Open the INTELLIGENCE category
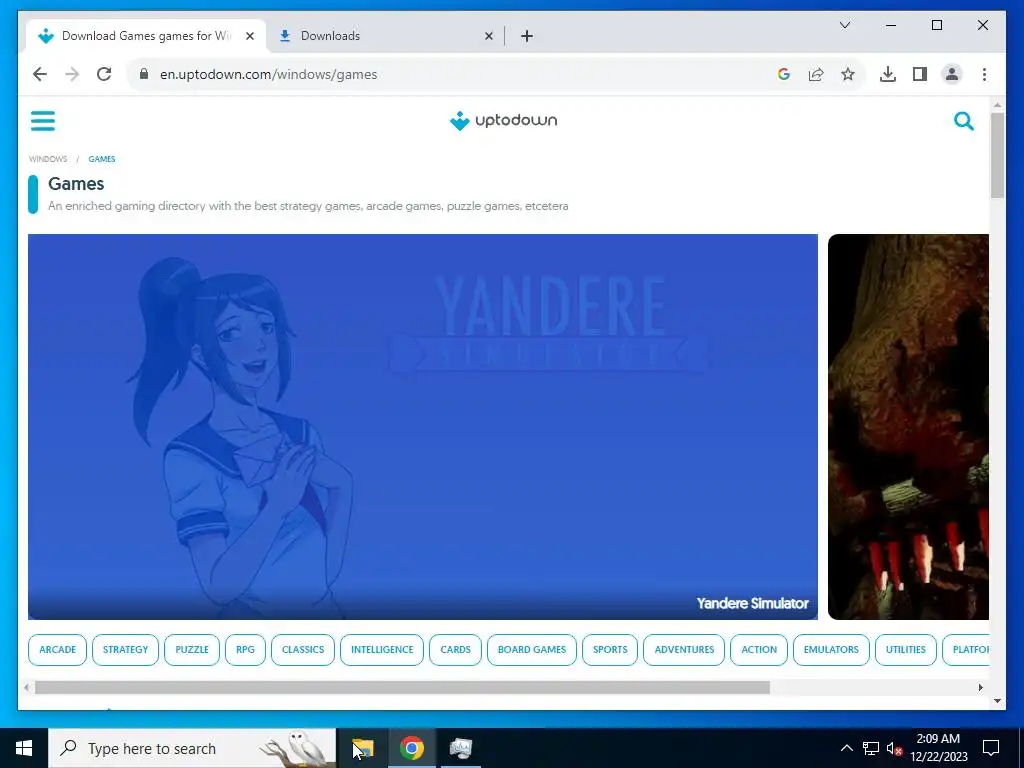Screen dimensions: 1024x768 (x=382, y=650)
